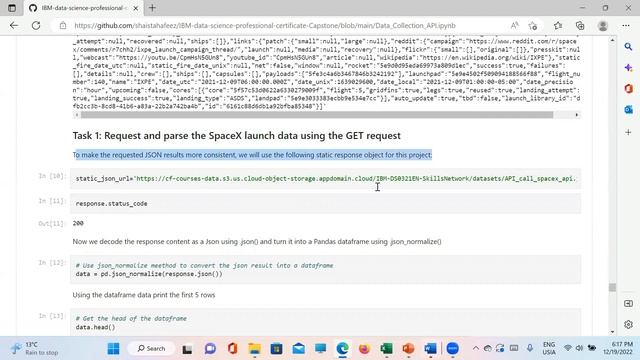Click the static_json_url code cell
The image size is (640, 360).
[x=325, y=179]
